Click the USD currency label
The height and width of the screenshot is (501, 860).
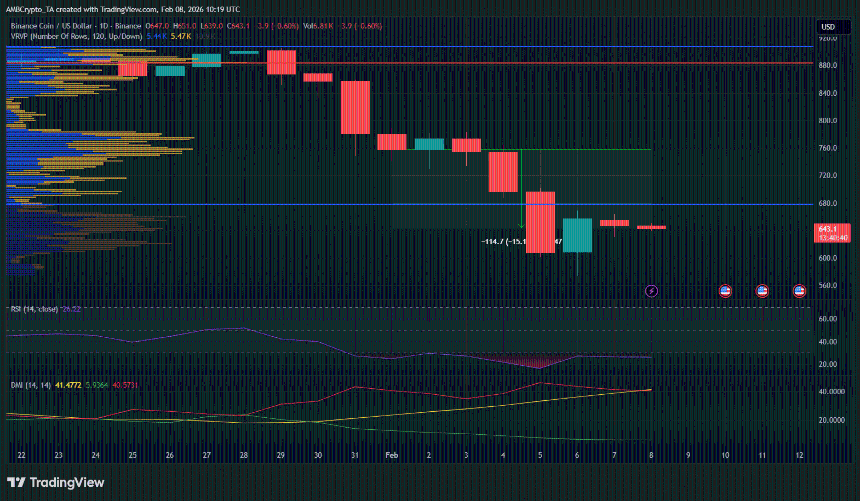pos(828,27)
